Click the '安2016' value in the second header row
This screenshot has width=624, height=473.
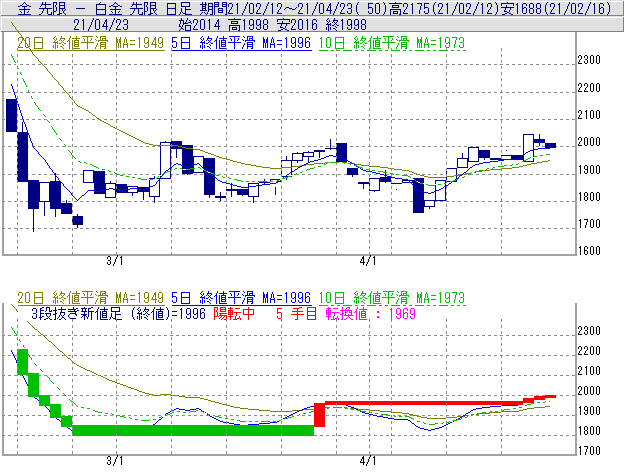(297, 25)
